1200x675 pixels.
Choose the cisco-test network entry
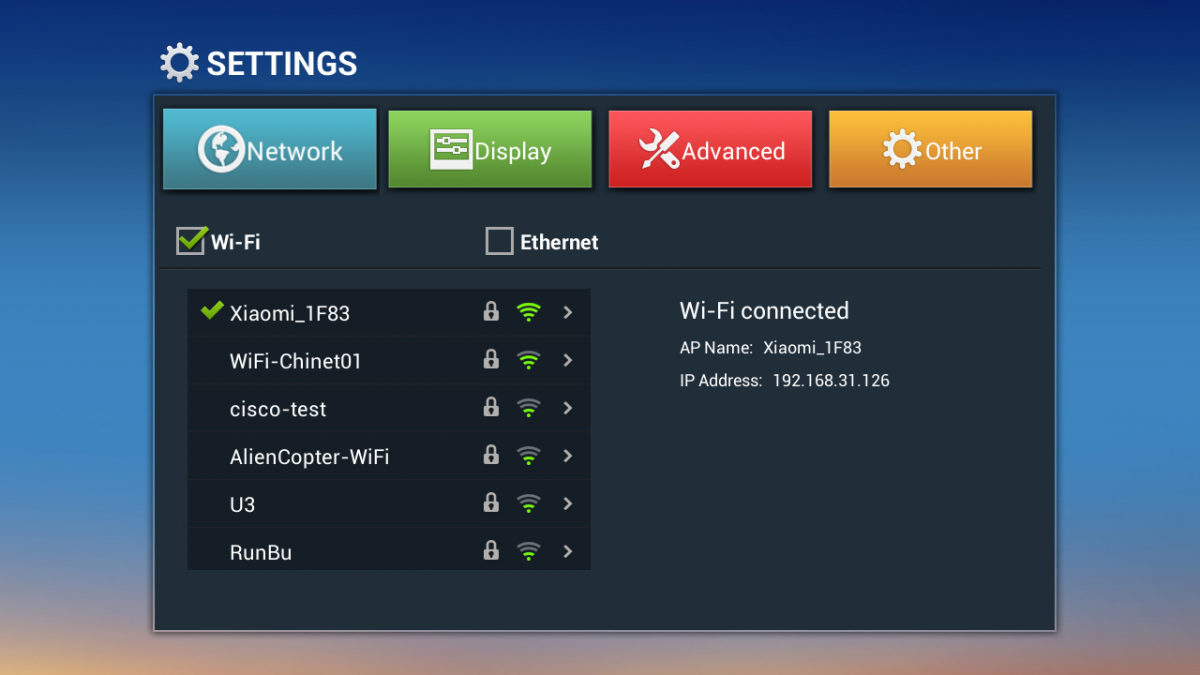389,409
